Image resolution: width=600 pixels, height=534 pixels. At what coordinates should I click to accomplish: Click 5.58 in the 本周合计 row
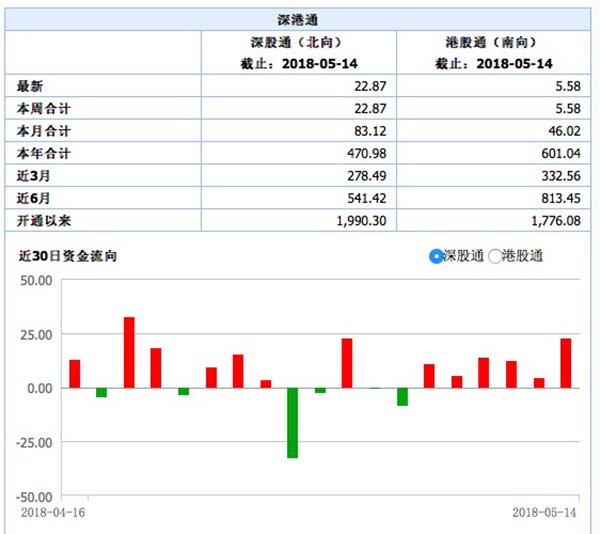click(568, 109)
